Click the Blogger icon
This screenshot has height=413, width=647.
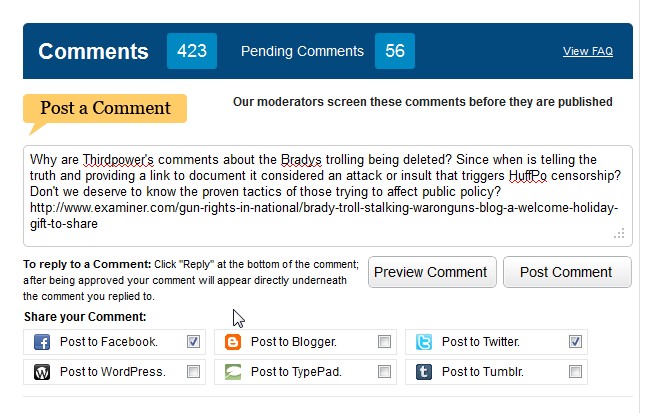tap(233, 342)
